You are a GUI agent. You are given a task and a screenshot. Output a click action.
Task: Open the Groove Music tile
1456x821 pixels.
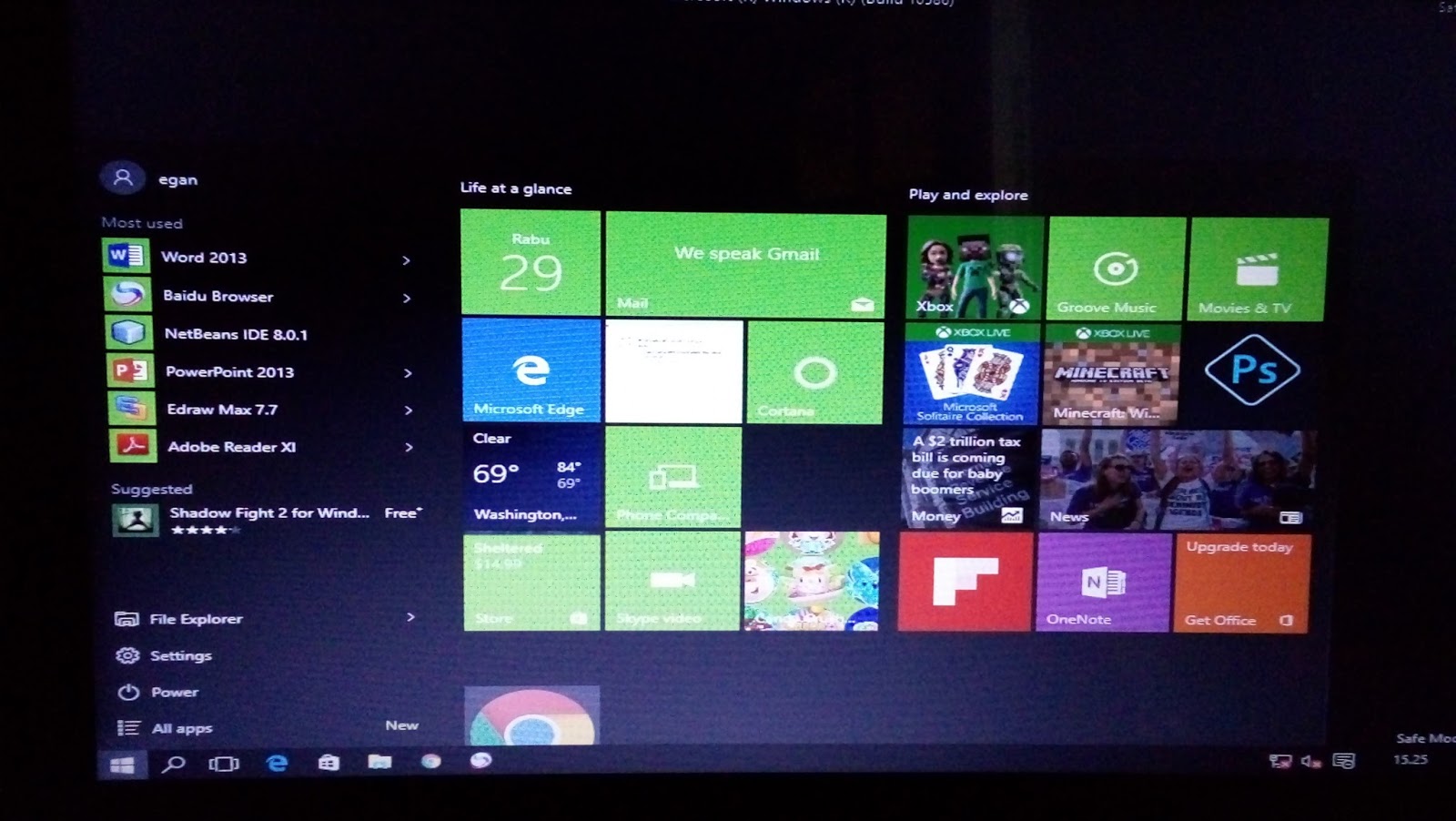coord(1117,269)
